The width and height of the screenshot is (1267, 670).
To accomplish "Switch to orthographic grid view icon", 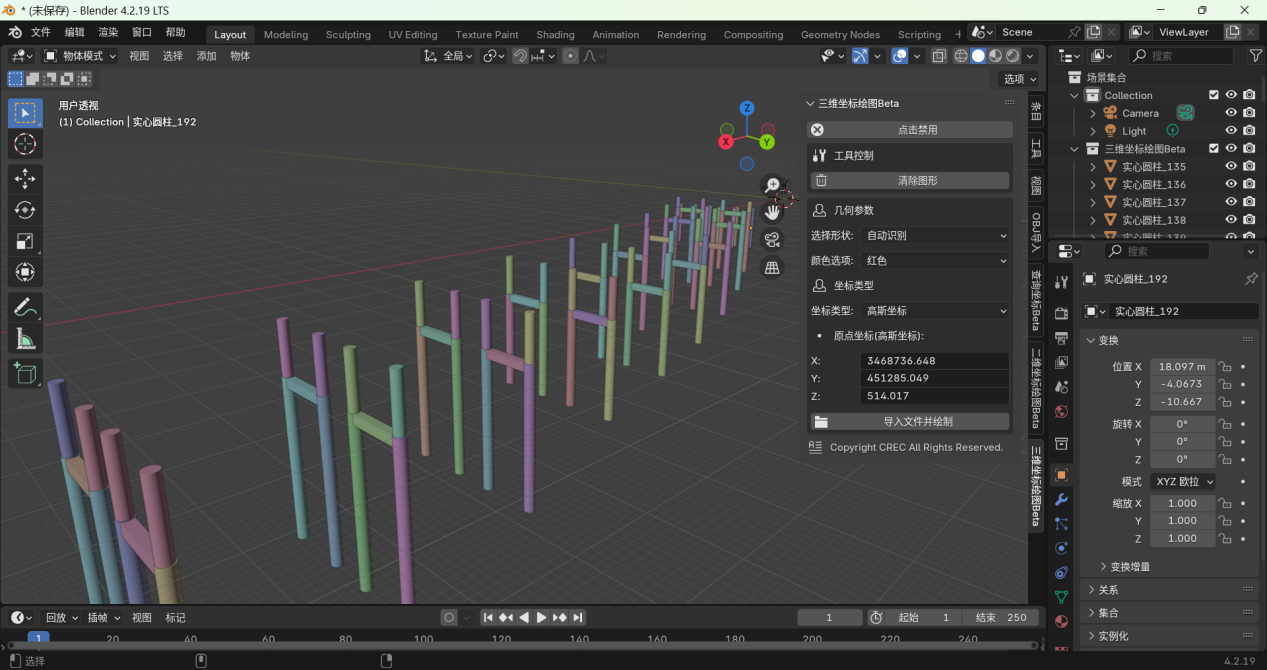I will click(x=772, y=267).
